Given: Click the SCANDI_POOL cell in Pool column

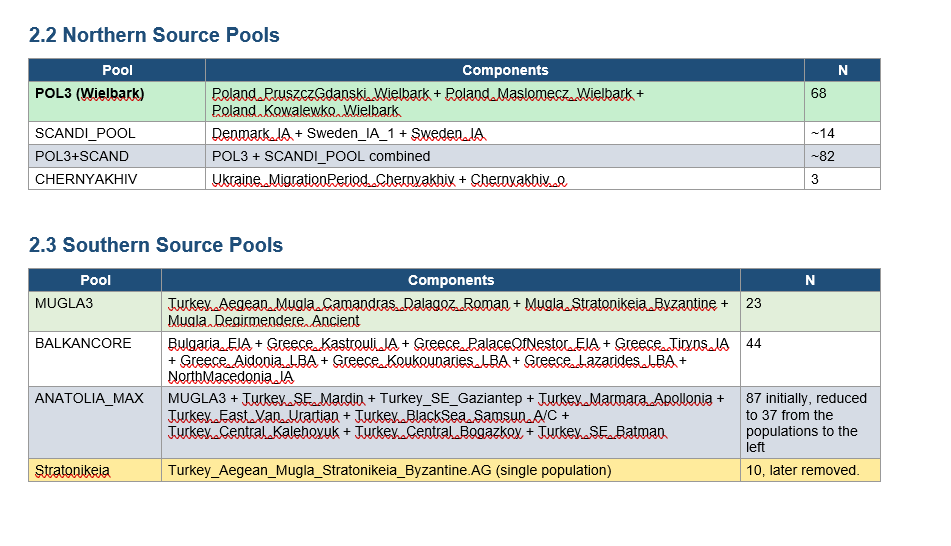Looking at the screenshot, I should (85, 134).
